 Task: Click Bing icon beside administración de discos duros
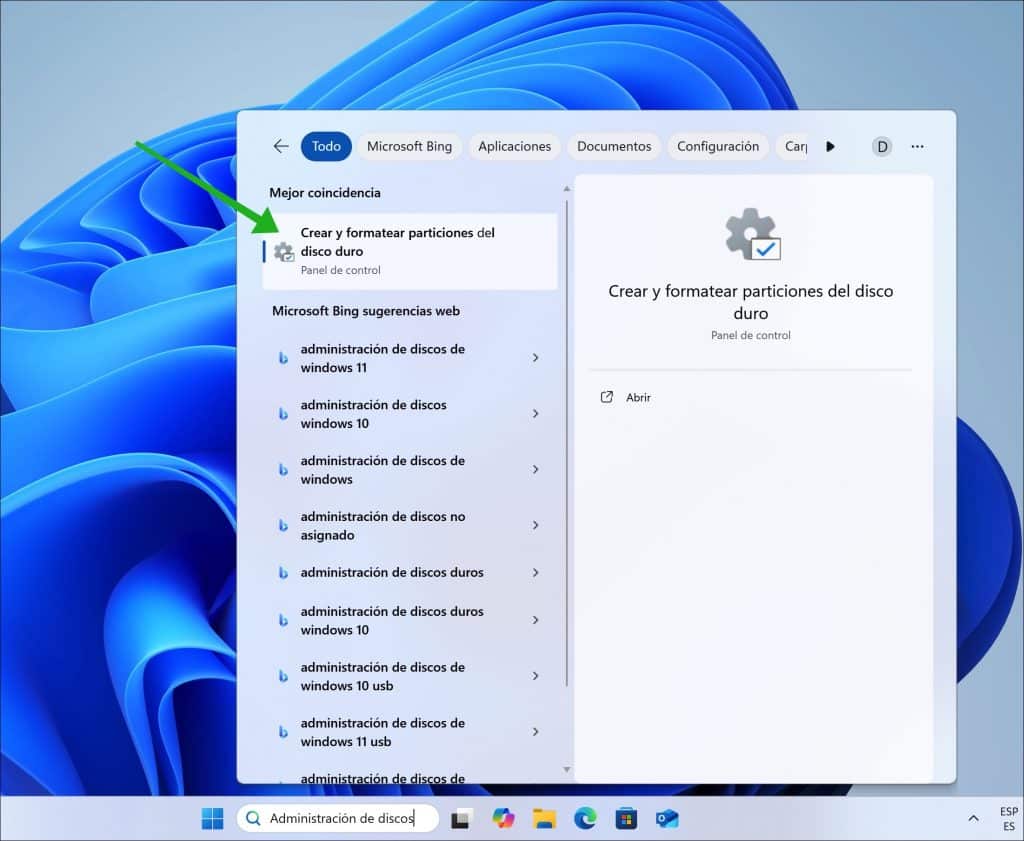(x=283, y=573)
